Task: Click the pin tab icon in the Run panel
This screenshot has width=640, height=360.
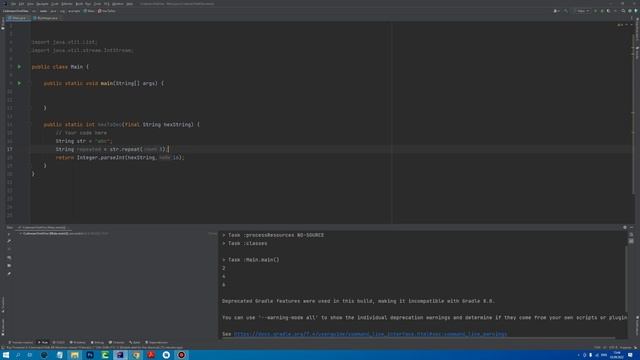Action: (x=9, y=273)
